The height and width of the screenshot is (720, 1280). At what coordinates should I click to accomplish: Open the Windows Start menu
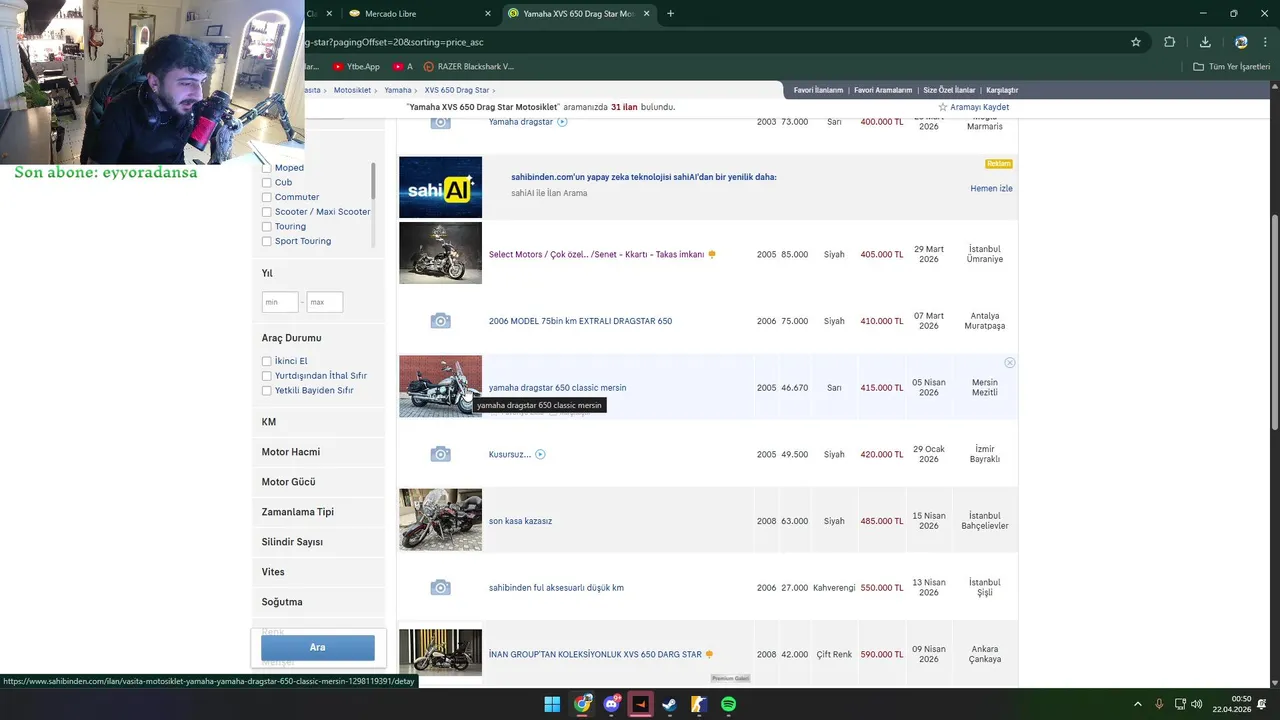(552, 704)
